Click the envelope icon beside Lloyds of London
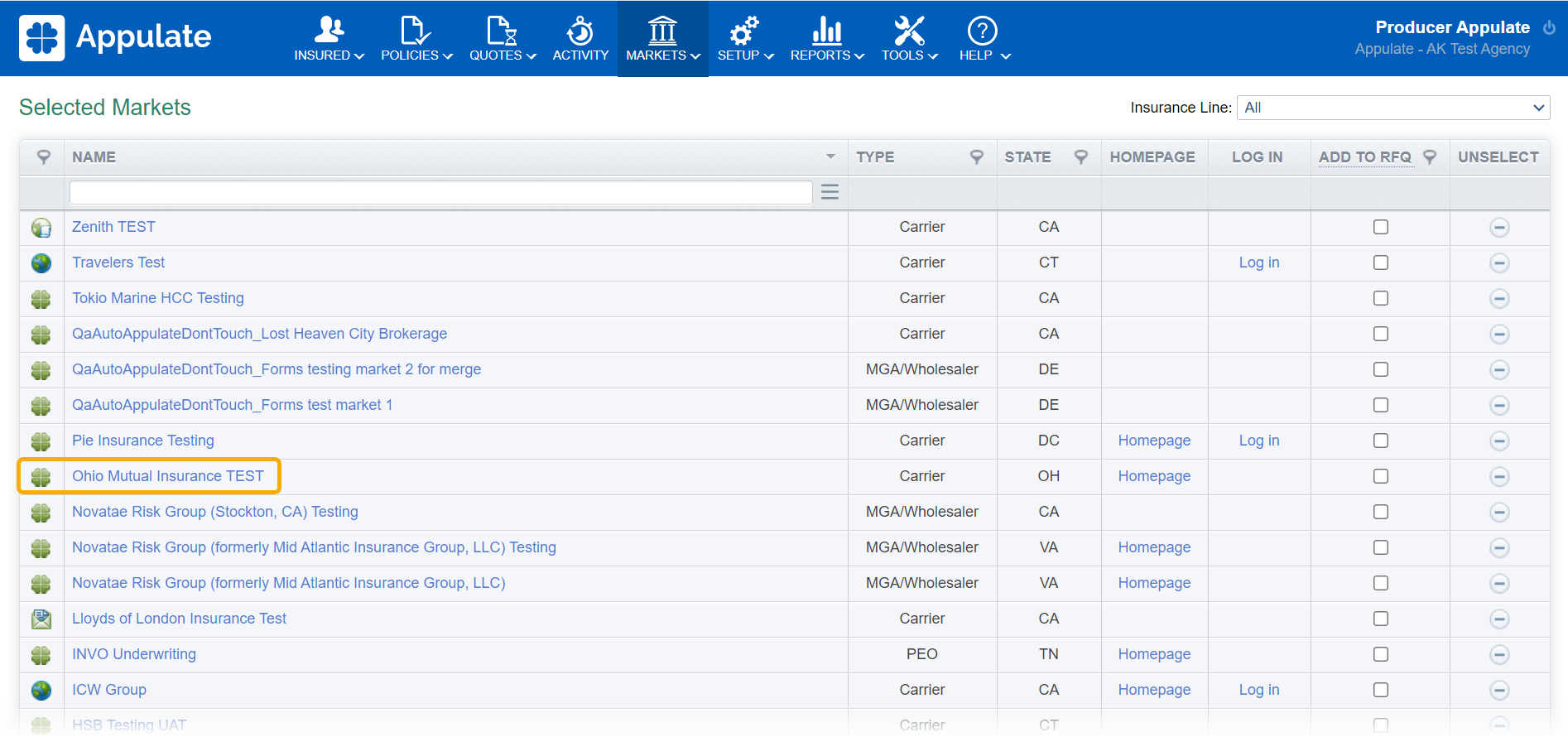Viewport: 1568px width, 737px height. click(x=41, y=619)
